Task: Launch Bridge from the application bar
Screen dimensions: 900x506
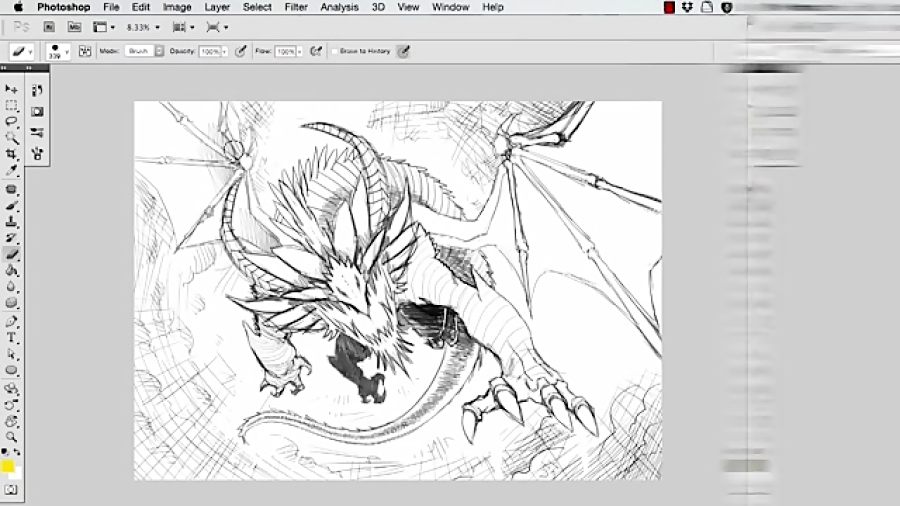Action: pos(49,27)
